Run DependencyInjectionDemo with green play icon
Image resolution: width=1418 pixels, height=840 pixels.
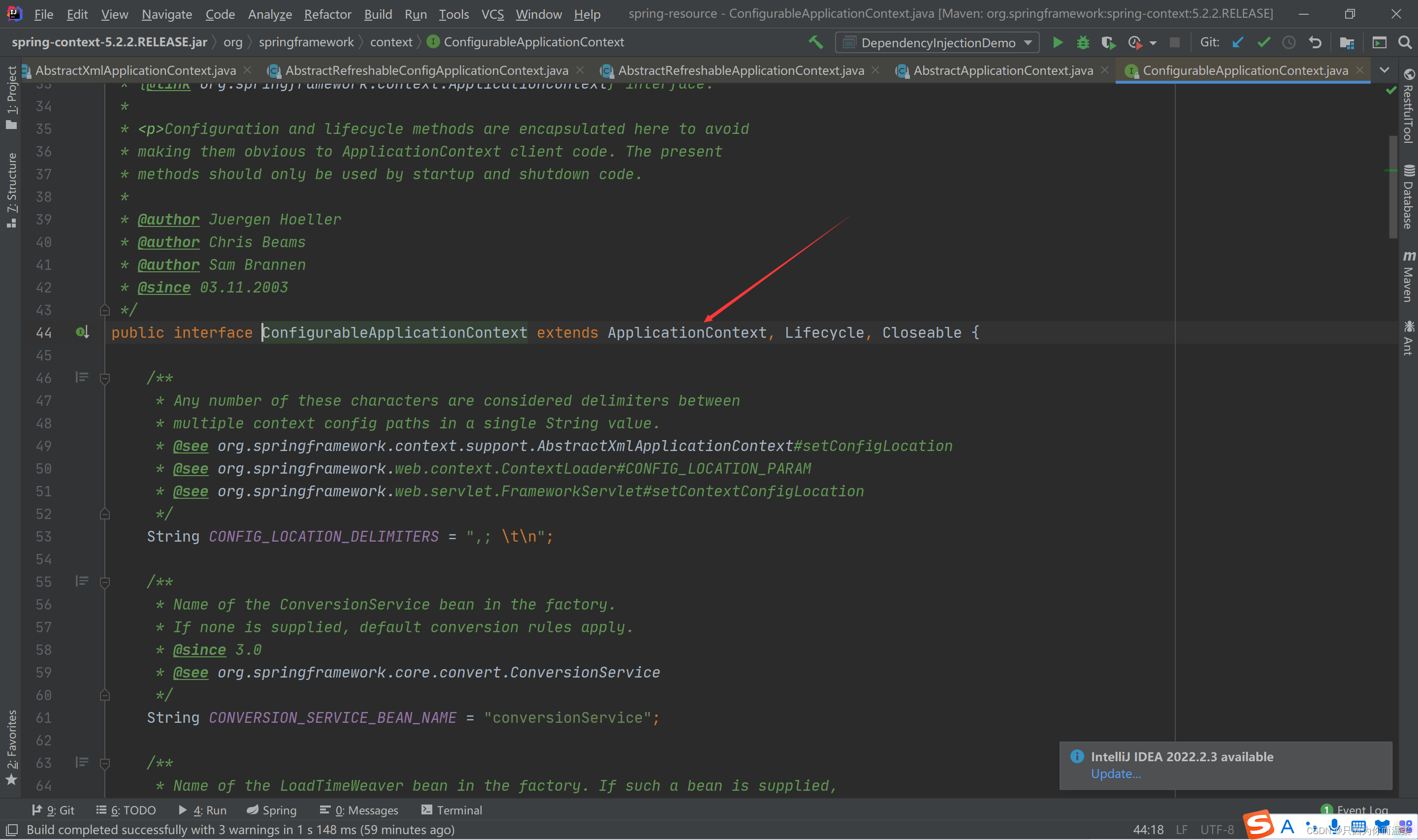[1057, 42]
